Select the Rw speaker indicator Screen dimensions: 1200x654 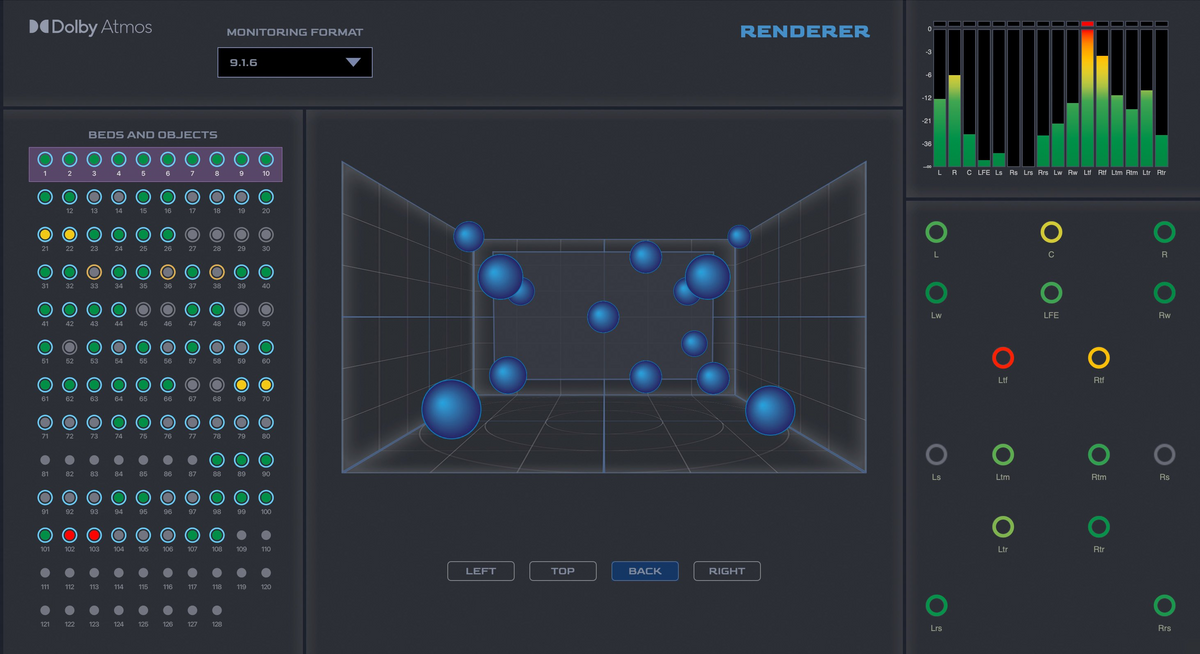point(1164,293)
